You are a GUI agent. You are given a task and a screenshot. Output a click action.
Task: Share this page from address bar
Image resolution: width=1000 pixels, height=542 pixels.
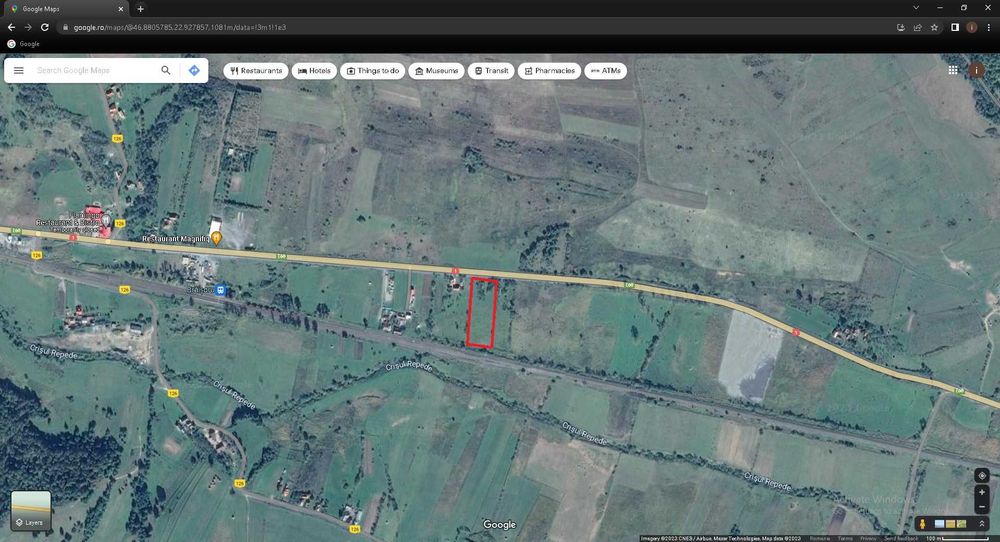(917, 27)
